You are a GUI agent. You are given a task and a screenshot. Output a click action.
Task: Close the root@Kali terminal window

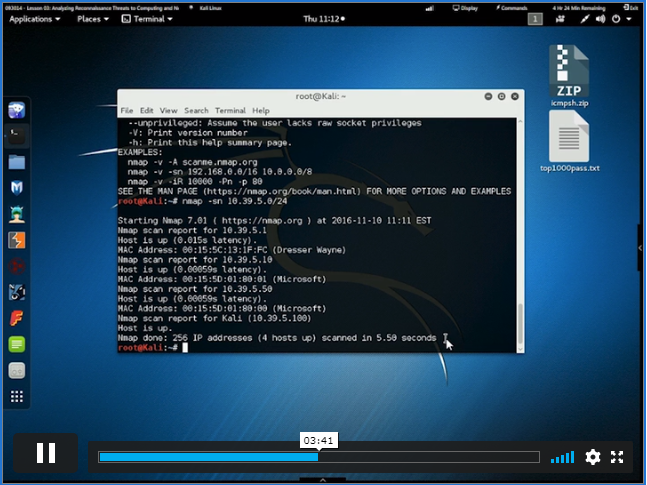515,96
